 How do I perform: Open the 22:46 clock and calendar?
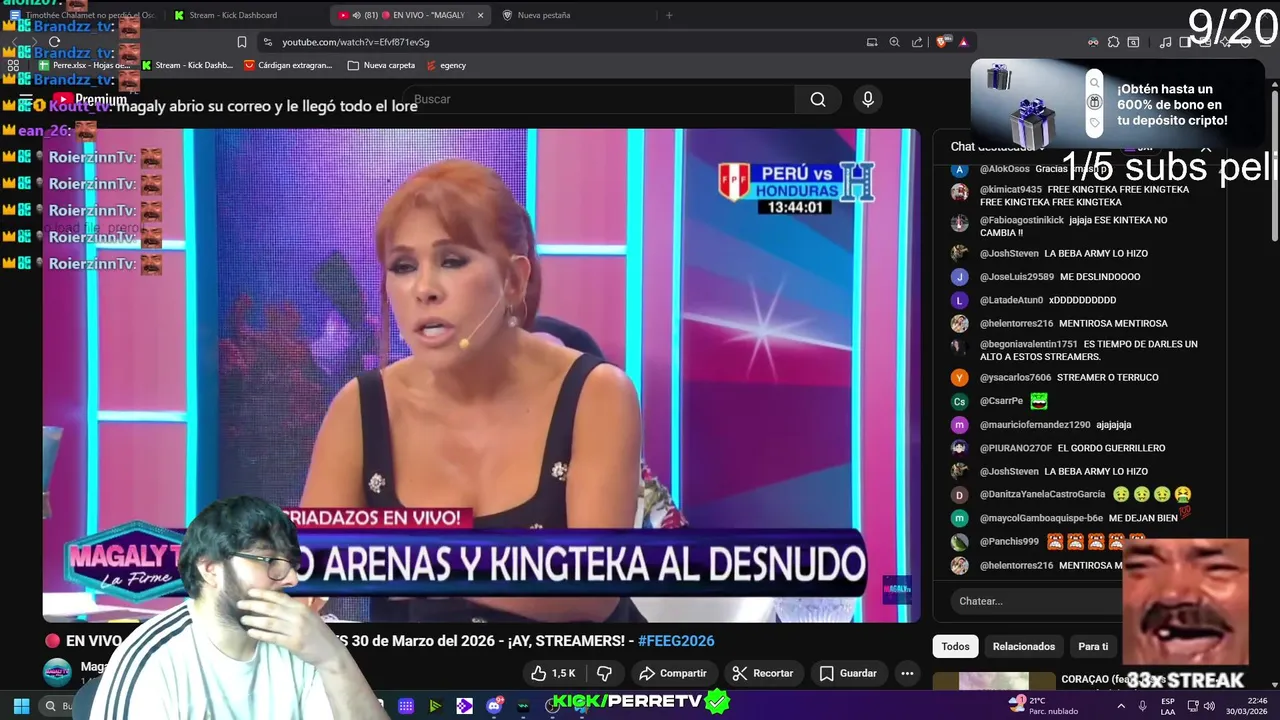(x=1249, y=706)
